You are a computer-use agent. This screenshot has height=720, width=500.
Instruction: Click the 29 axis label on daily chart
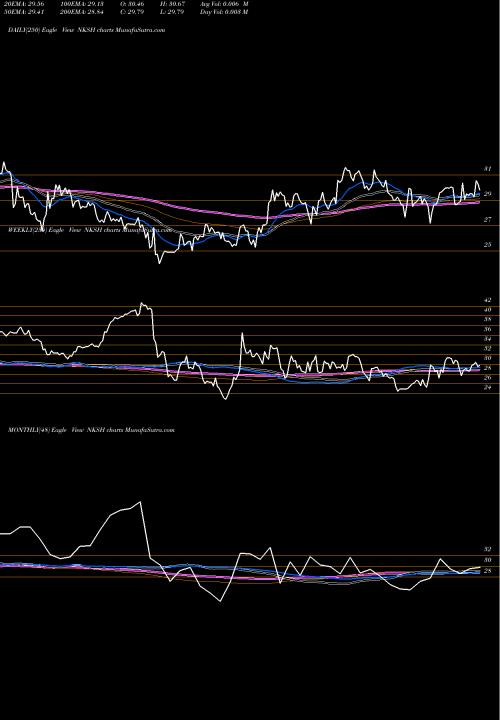[488, 194]
